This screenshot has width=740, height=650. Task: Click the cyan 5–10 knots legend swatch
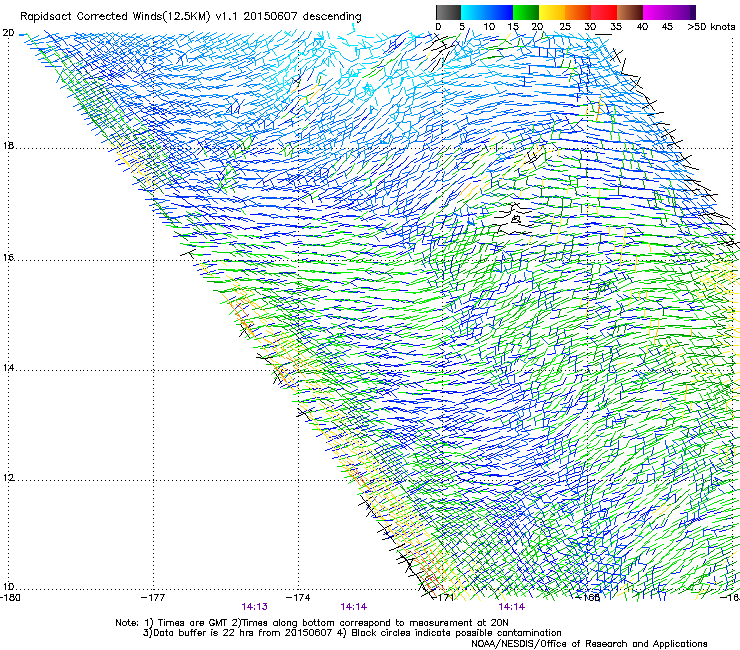[474, 12]
